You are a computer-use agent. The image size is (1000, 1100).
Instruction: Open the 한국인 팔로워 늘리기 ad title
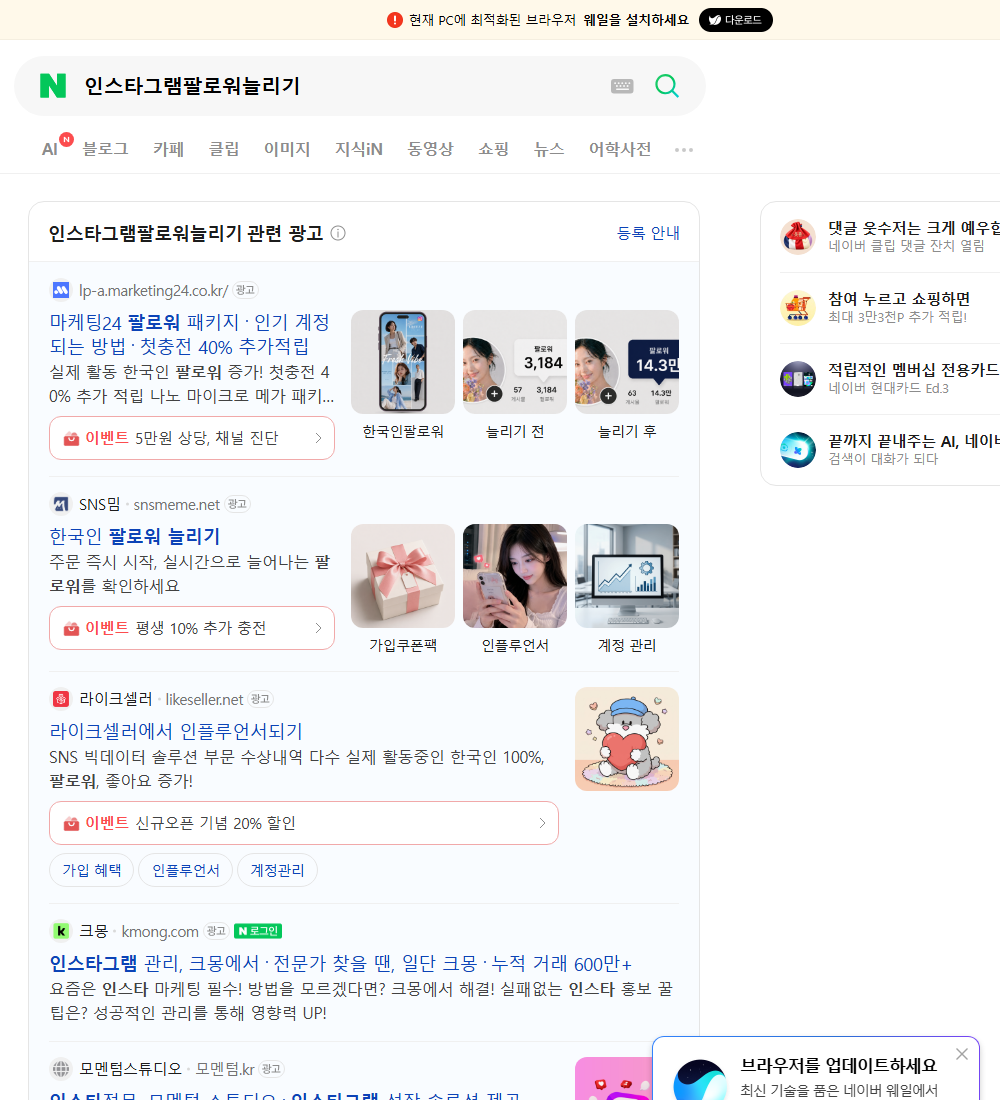[x=135, y=536]
